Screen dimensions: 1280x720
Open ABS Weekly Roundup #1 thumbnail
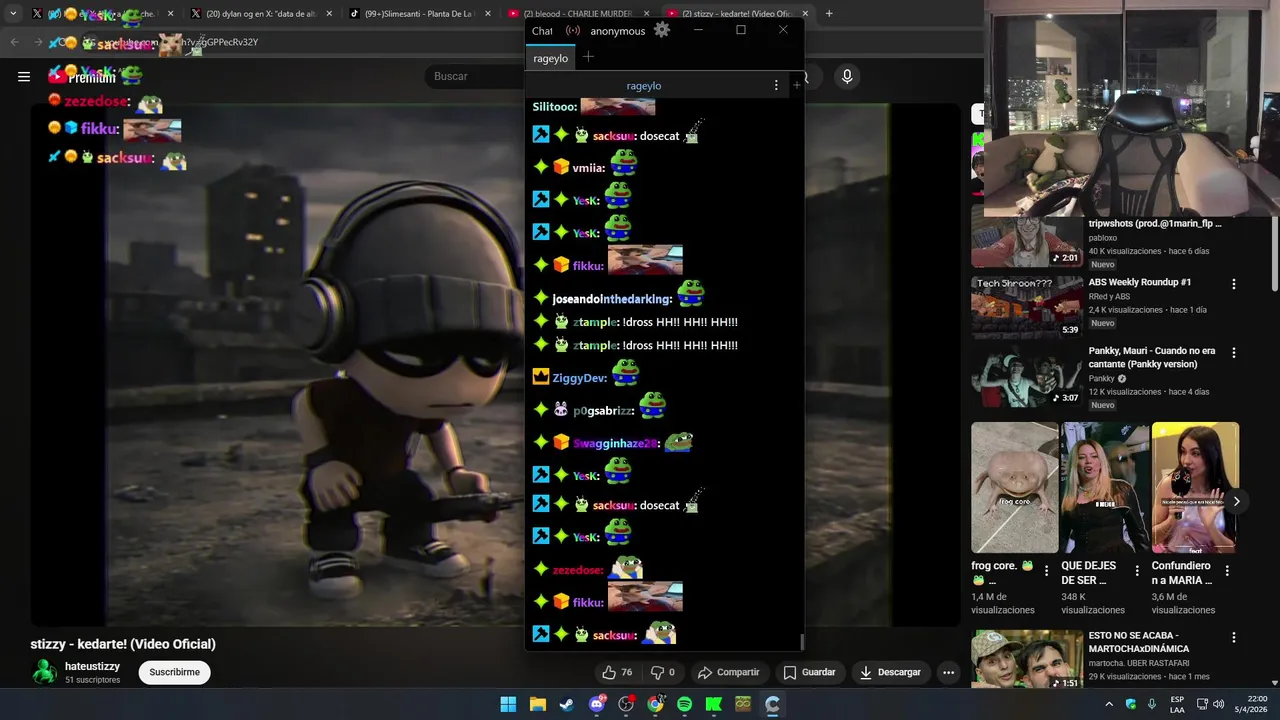(x=1026, y=307)
